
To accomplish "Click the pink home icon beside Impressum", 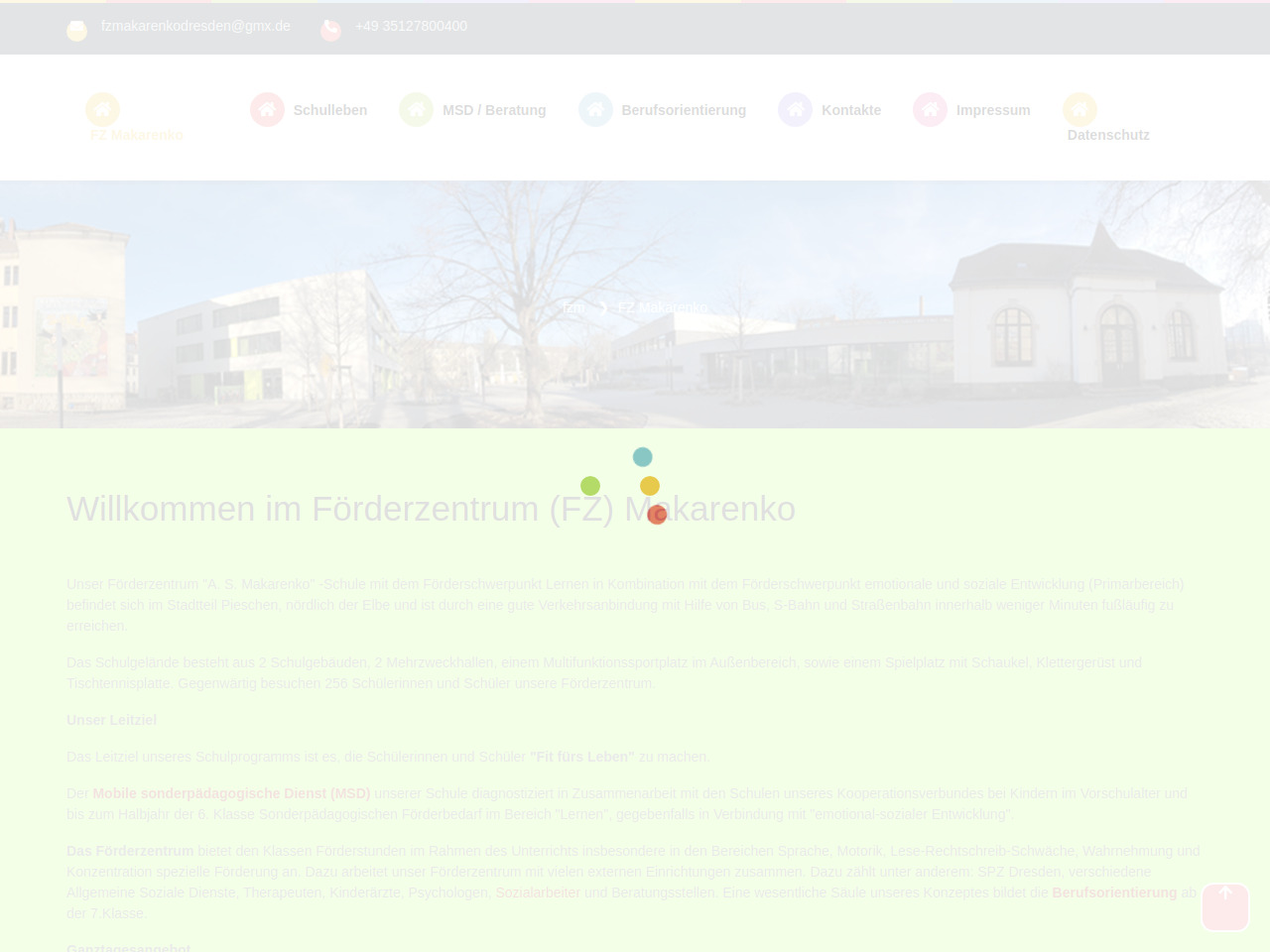I will [x=930, y=109].
